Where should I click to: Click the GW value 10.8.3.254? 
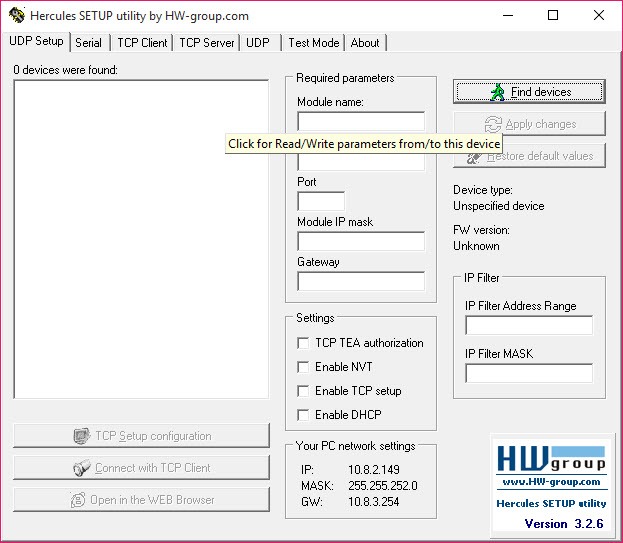click(373, 502)
